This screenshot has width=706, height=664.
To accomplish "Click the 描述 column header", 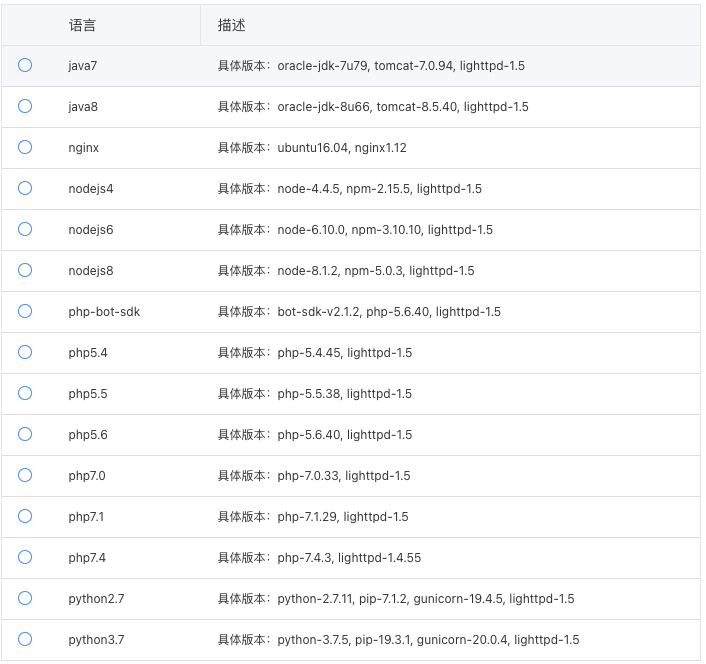I will click(231, 25).
